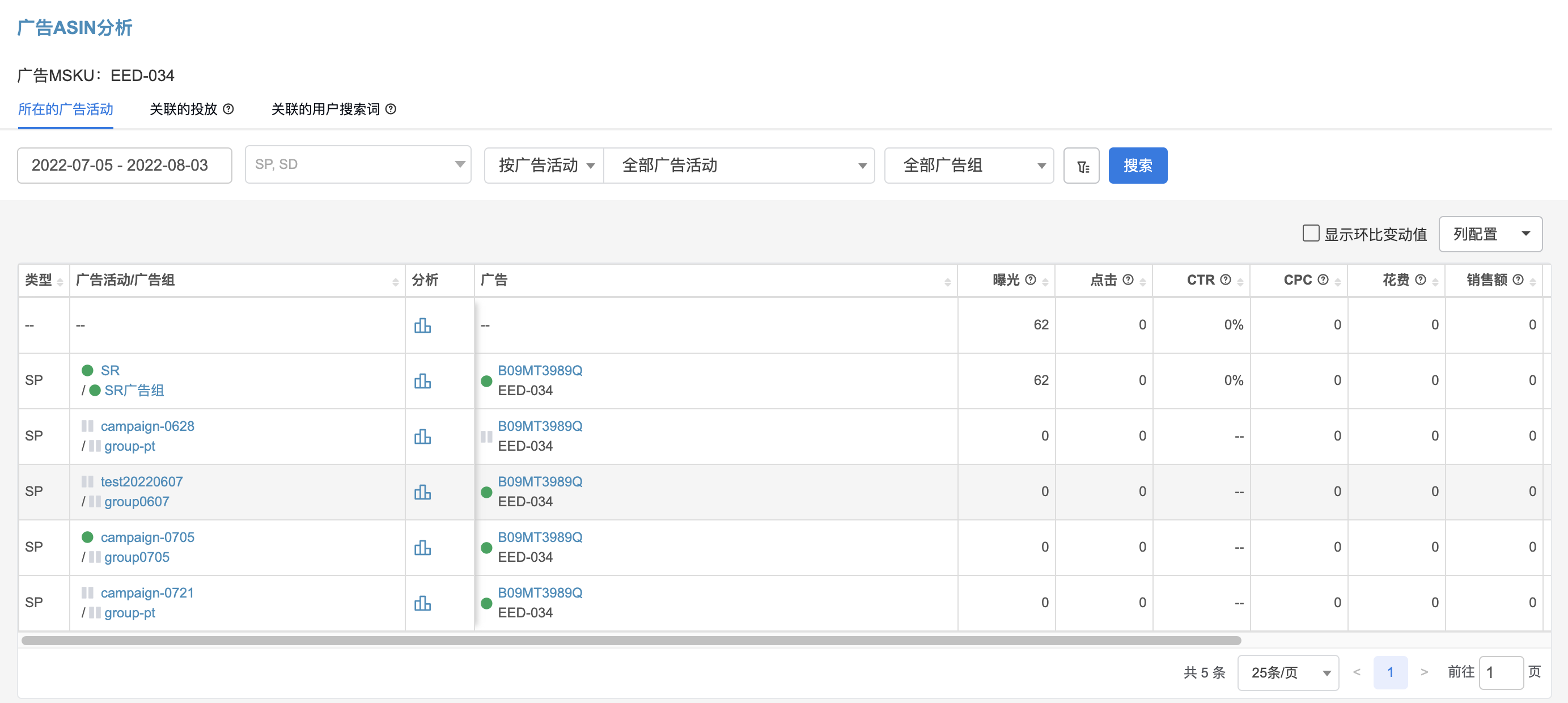Open the SP, SD ad type dropdown
Screen dimensions: 1568x703
pyautogui.click(x=358, y=164)
